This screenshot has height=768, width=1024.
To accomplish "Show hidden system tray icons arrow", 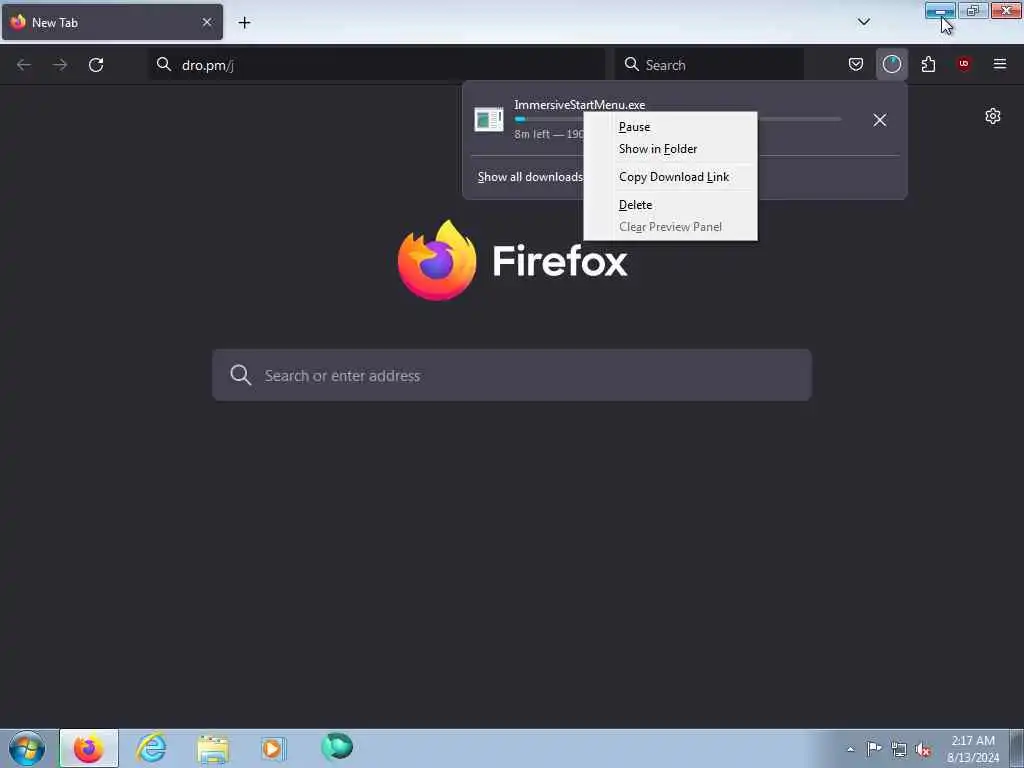I will click(850, 749).
